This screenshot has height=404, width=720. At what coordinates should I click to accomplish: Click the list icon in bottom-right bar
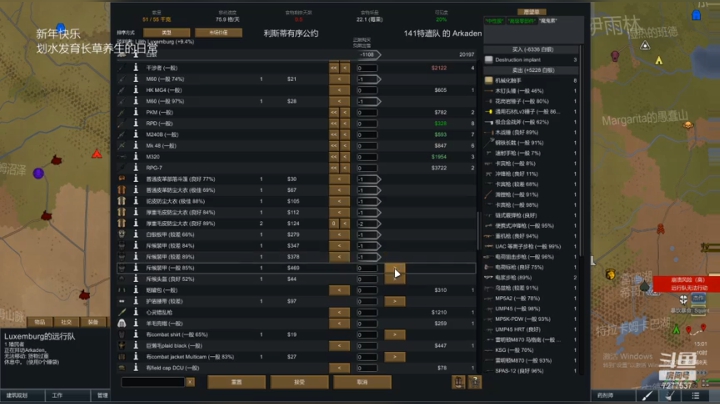696,395
